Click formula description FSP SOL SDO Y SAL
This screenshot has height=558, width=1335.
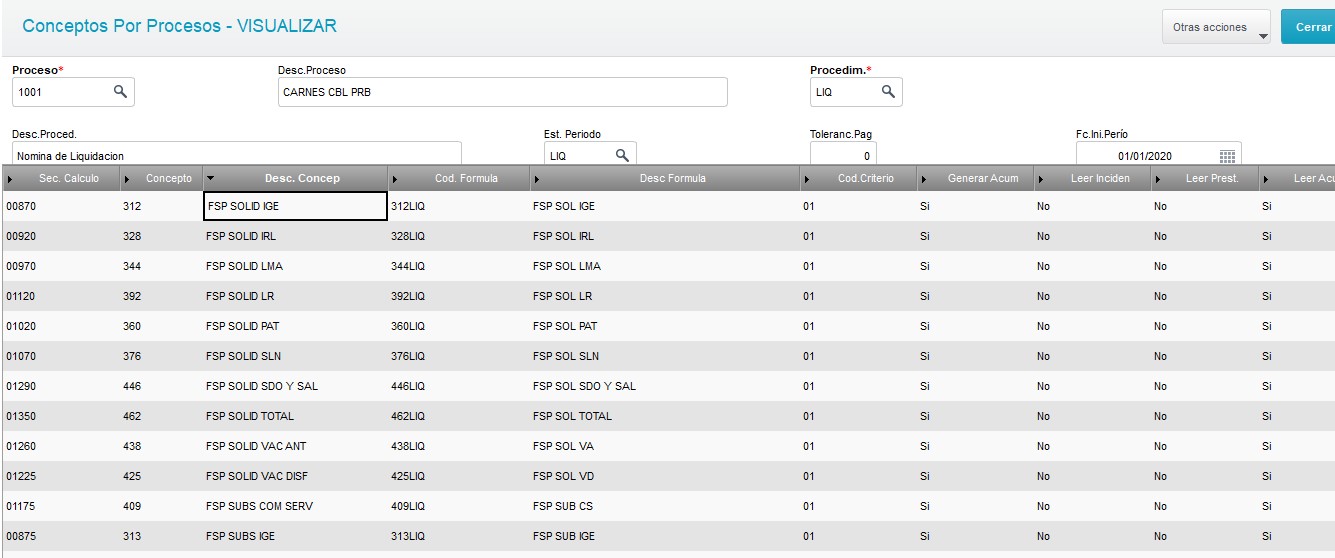pyautogui.click(x=584, y=386)
